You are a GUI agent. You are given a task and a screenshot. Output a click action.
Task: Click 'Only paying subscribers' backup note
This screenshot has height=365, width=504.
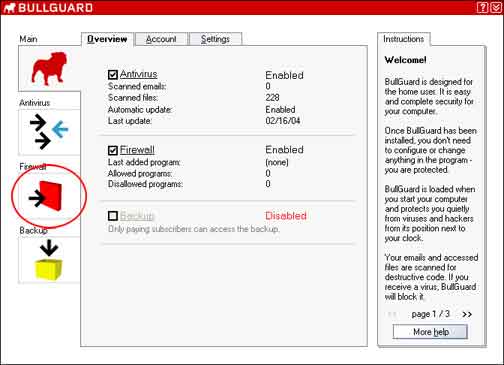[x=194, y=229]
